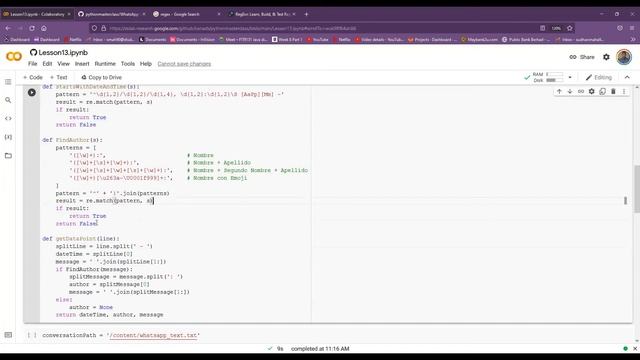Open the user account avatar

pyautogui.click(x=624, y=57)
